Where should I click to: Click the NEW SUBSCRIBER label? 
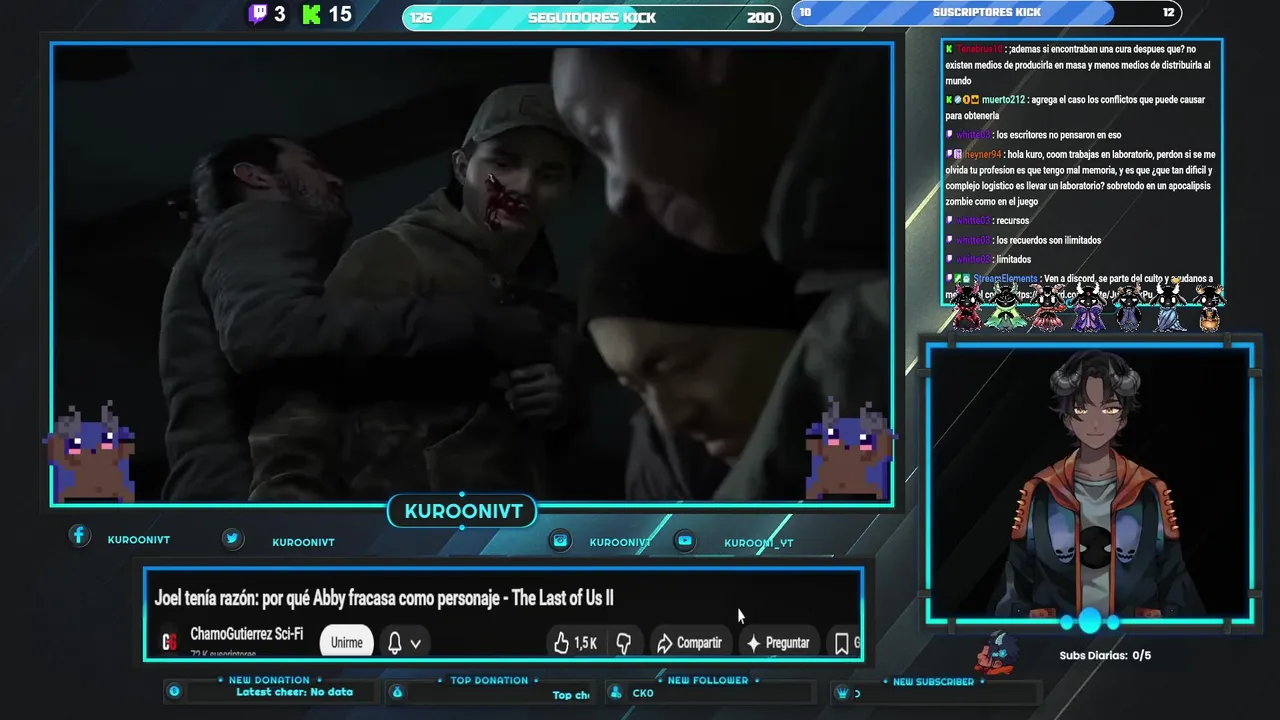point(933,682)
